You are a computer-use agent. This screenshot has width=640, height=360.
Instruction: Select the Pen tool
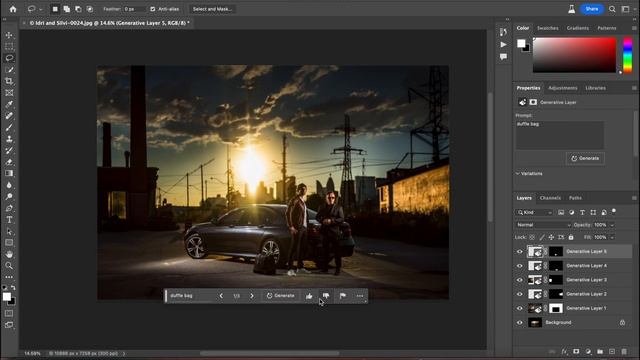click(x=9, y=208)
